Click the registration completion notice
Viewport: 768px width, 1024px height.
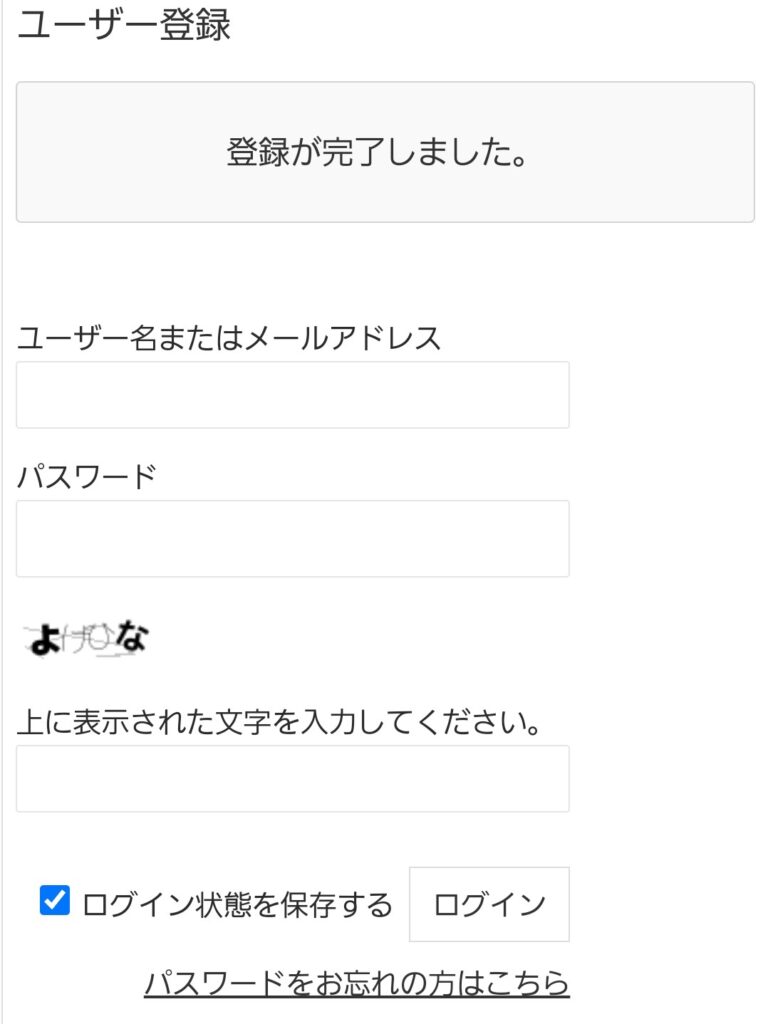click(383, 150)
